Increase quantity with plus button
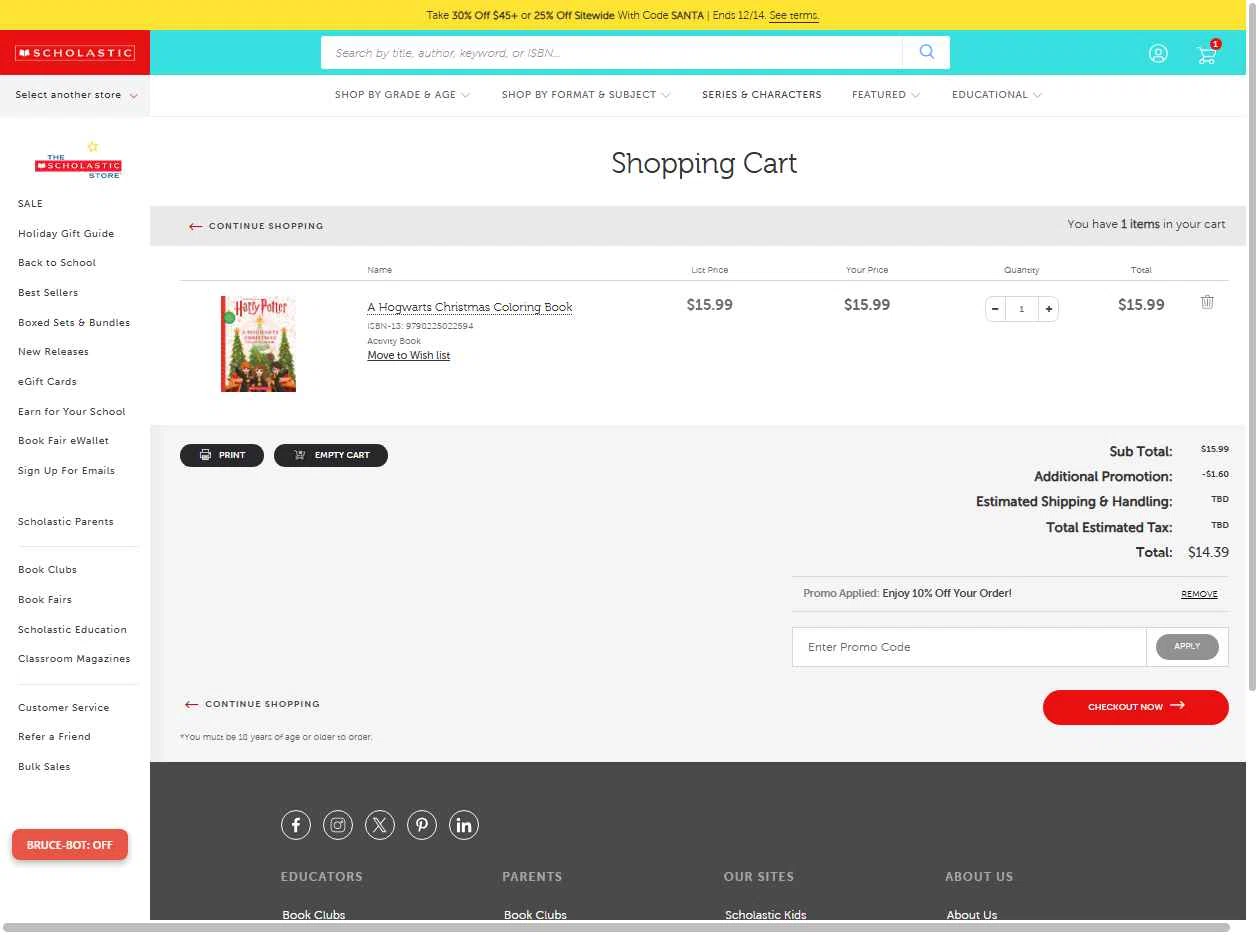This screenshot has width=1259, height=935. [1048, 309]
